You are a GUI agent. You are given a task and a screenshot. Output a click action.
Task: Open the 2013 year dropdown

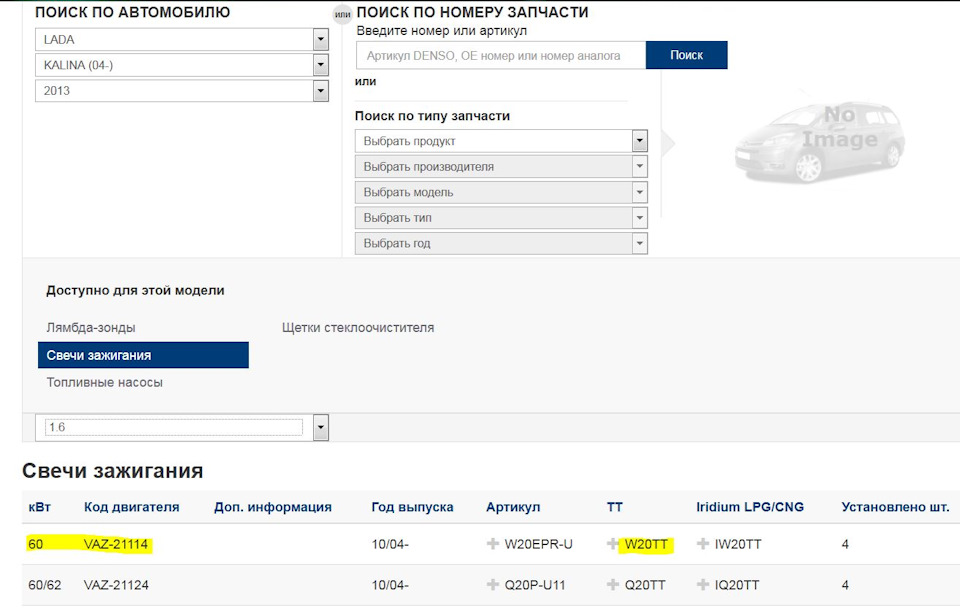[x=320, y=91]
